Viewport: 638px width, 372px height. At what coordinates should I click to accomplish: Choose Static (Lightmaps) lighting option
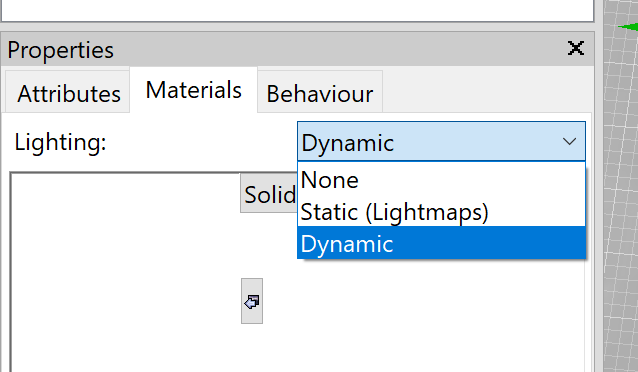tap(441, 212)
